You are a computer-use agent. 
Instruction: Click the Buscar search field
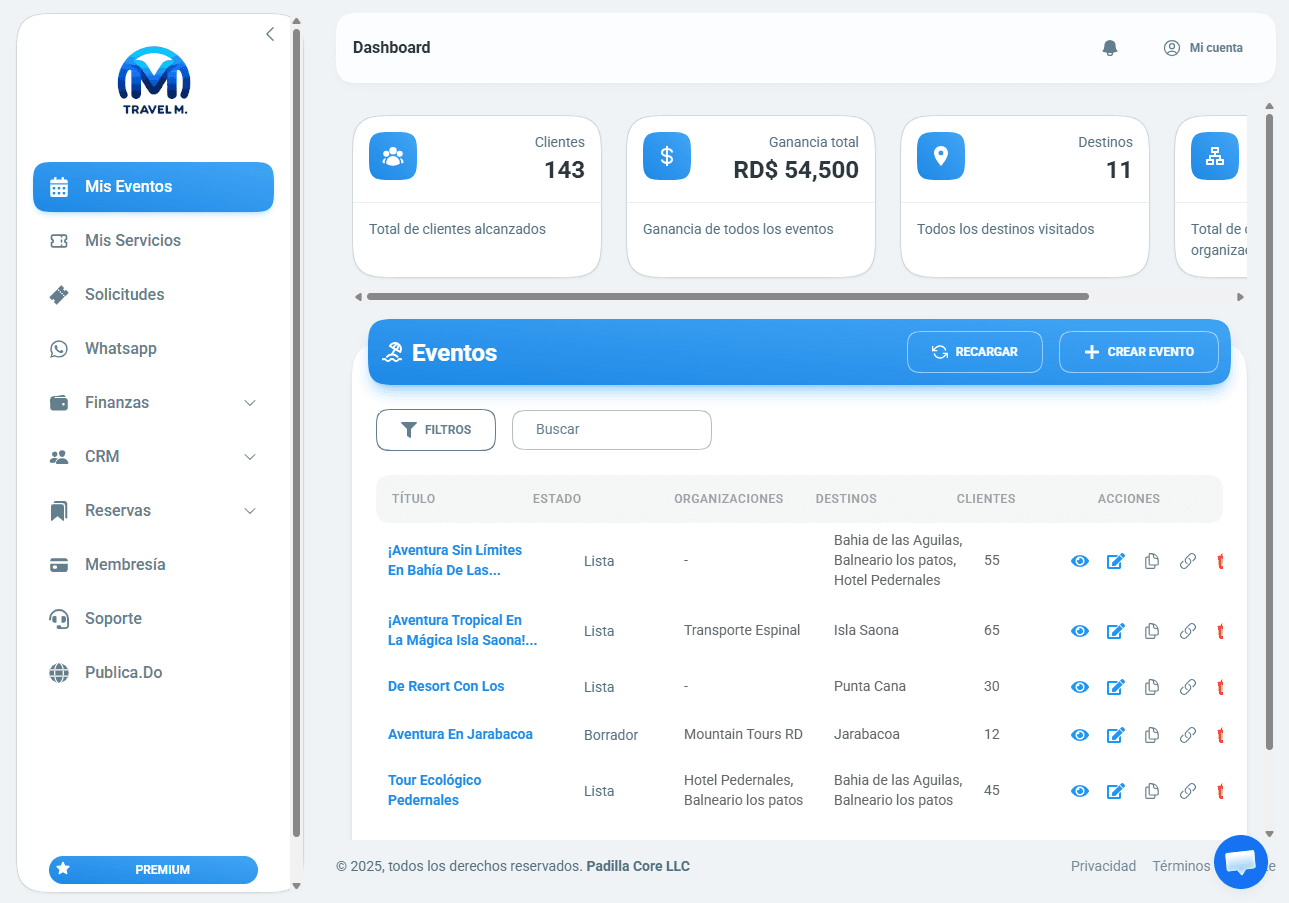pos(611,430)
